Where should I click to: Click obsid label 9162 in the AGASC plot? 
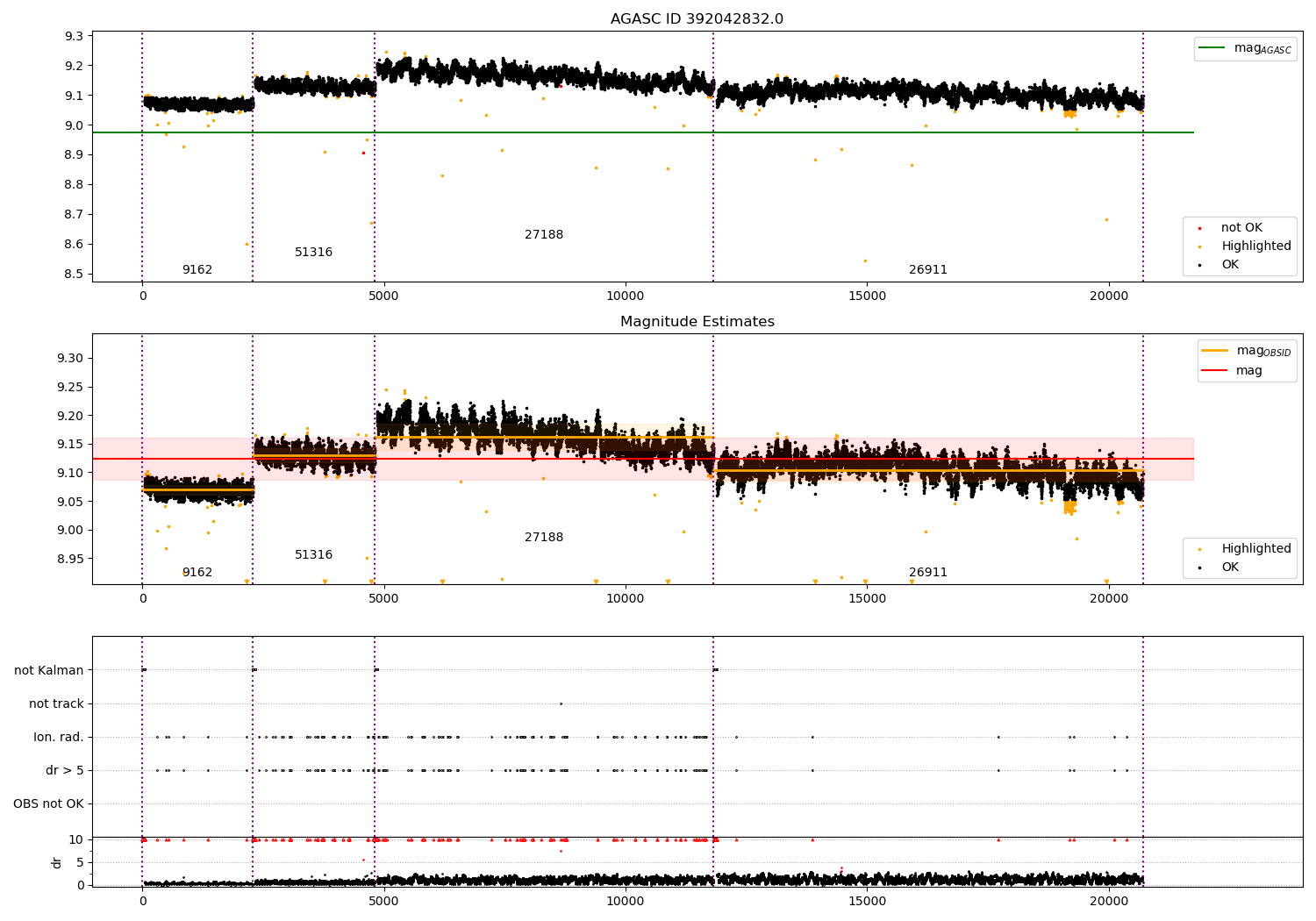click(197, 270)
